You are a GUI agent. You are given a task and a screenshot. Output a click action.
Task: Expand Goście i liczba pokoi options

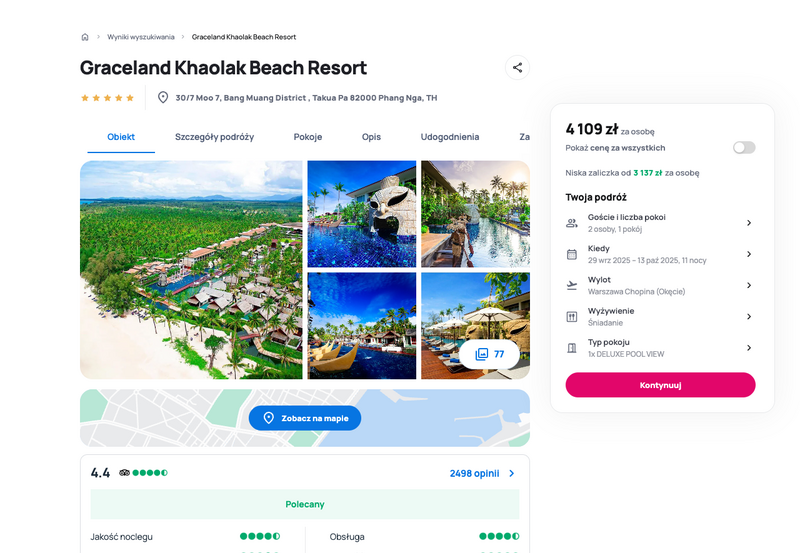(x=749, y=223)
